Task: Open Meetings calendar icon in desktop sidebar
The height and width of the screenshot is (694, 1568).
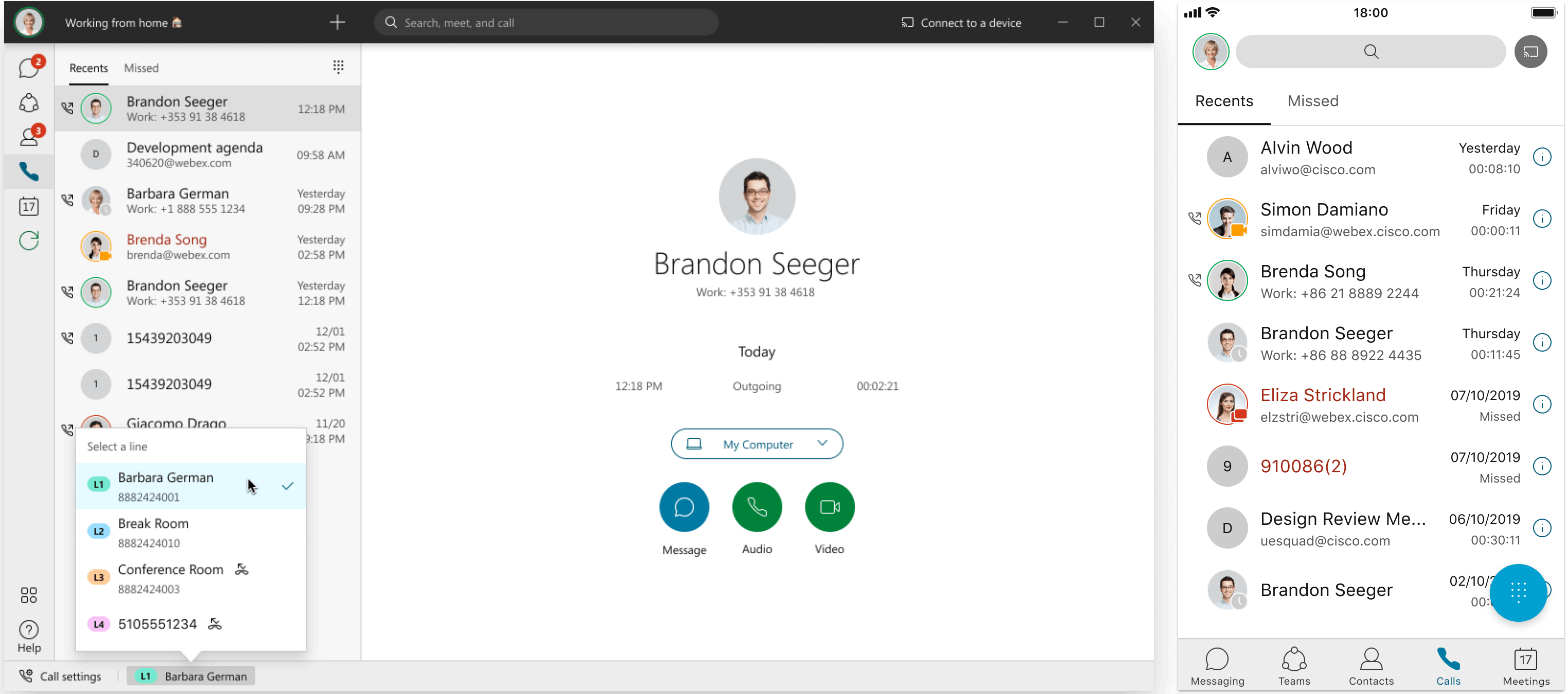Action: click(29, 207)
